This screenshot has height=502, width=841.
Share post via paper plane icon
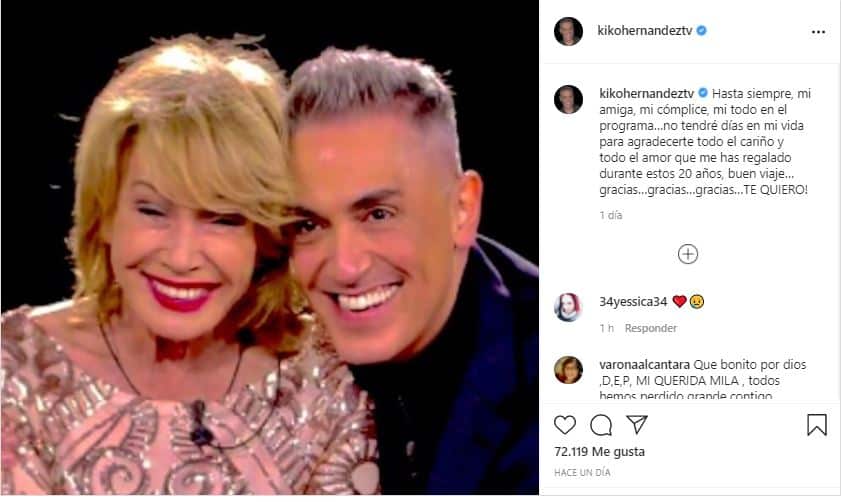[x=637, y=424]
